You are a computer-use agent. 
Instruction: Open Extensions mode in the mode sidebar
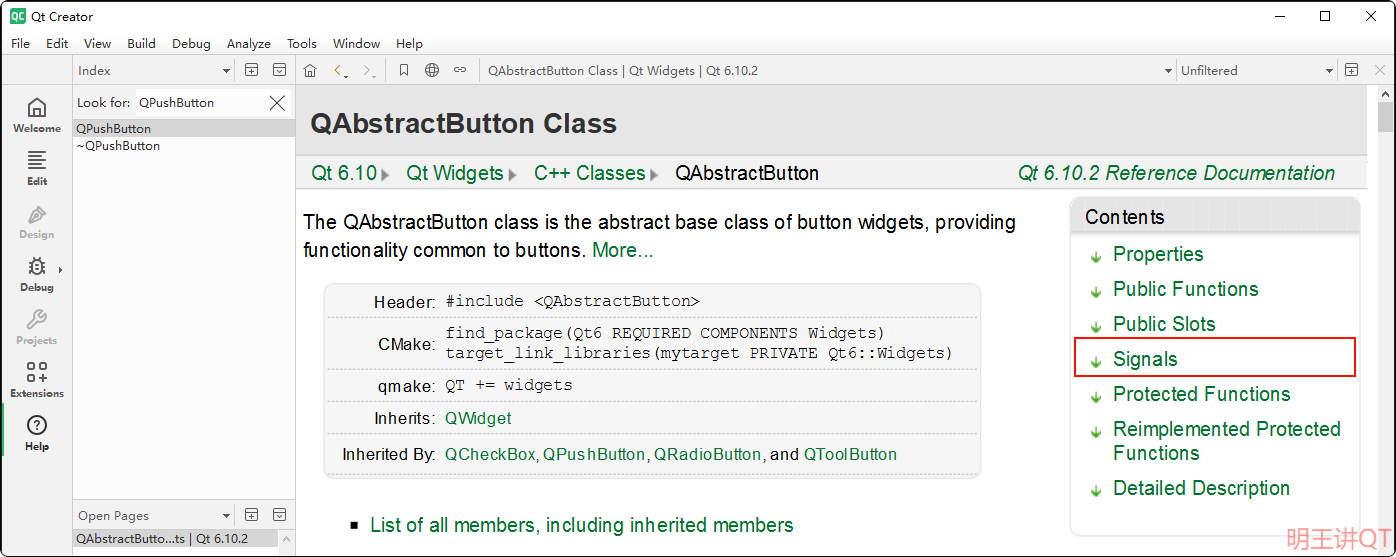pyautogui.click(x=37, y=380)
